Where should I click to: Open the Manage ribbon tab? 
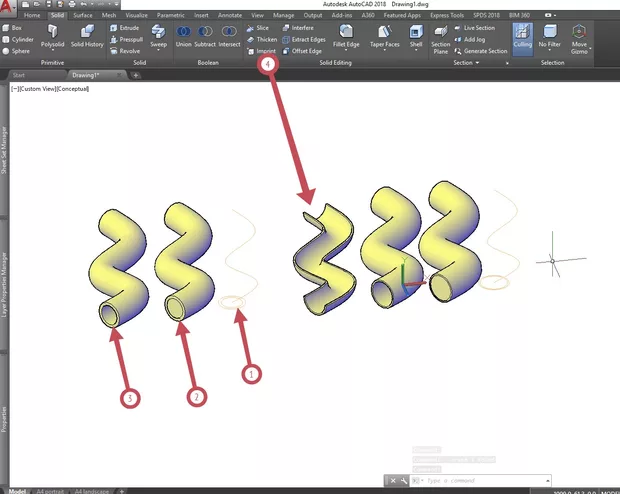(283, 15)
